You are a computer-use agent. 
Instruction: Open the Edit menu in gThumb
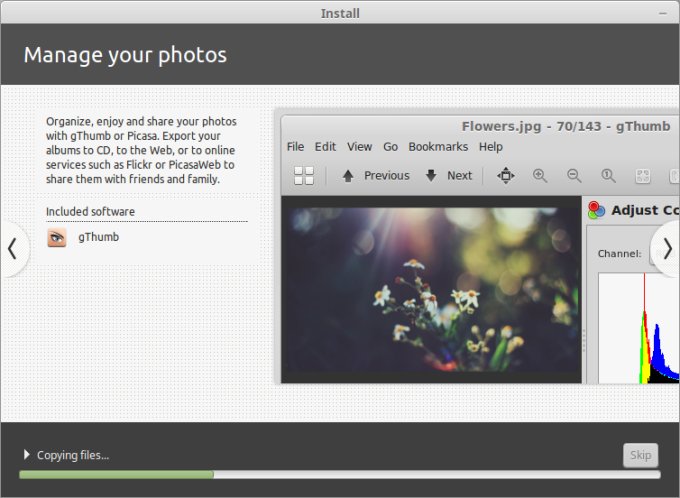click(x=325, y=147)
